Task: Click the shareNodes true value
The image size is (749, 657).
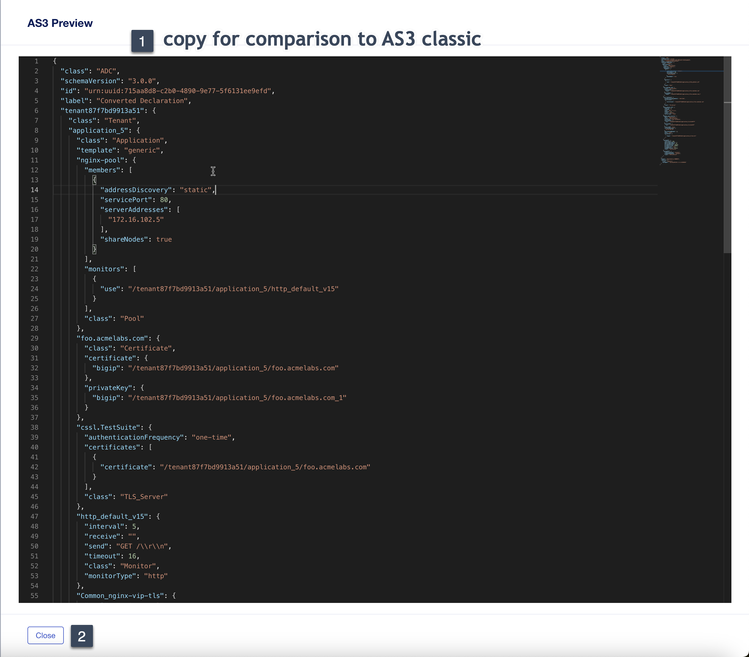Action: (x=164, y=239)
